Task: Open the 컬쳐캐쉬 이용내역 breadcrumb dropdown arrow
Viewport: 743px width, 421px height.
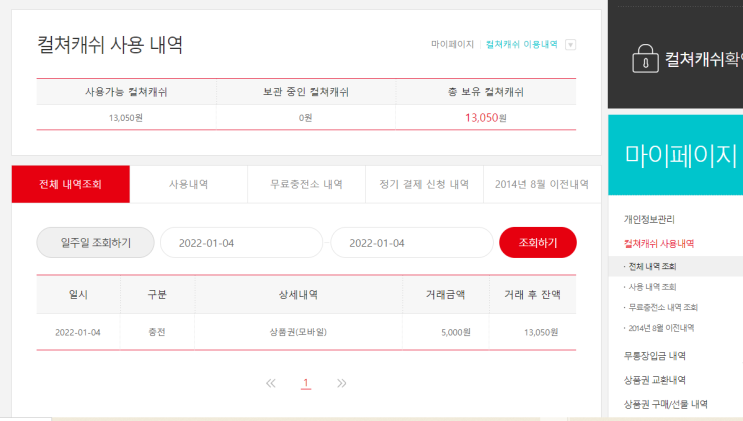Action: click(570, 45)
